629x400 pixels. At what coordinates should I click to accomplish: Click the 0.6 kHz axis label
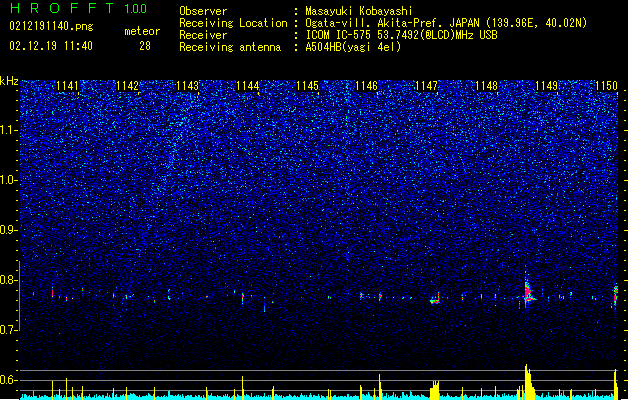pos(9,380)
